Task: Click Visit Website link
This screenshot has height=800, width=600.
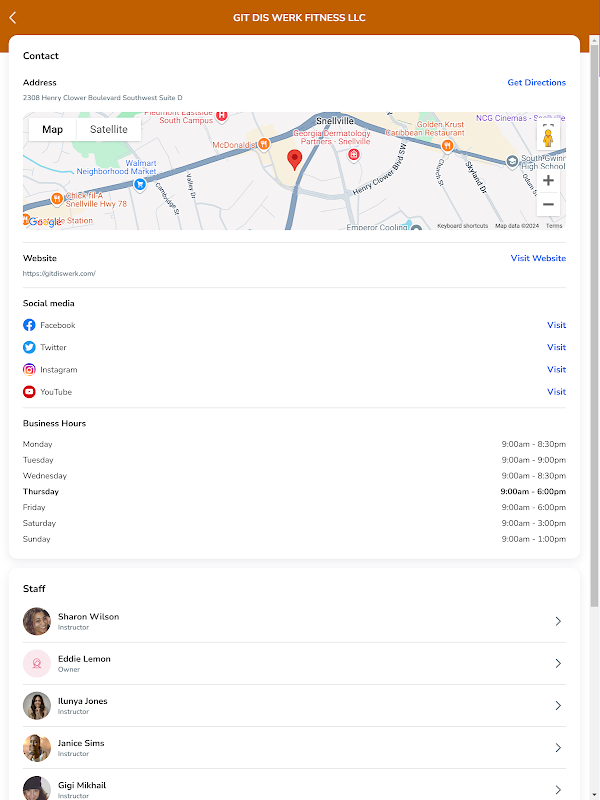Action: 538,258
